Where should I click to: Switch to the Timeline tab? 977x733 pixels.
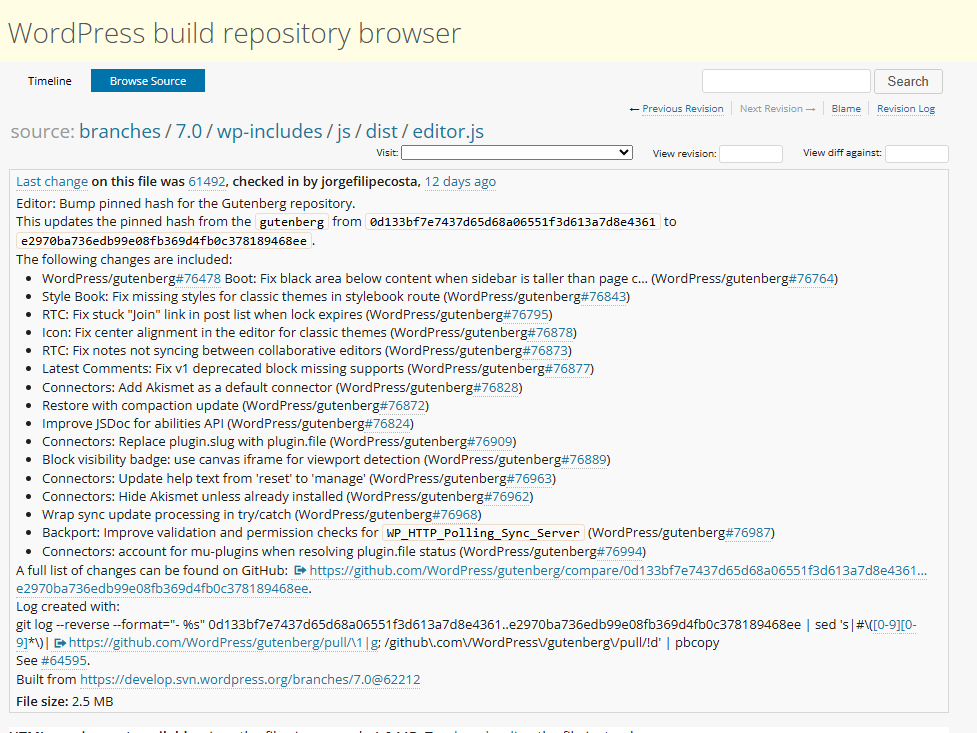point(49,81)
